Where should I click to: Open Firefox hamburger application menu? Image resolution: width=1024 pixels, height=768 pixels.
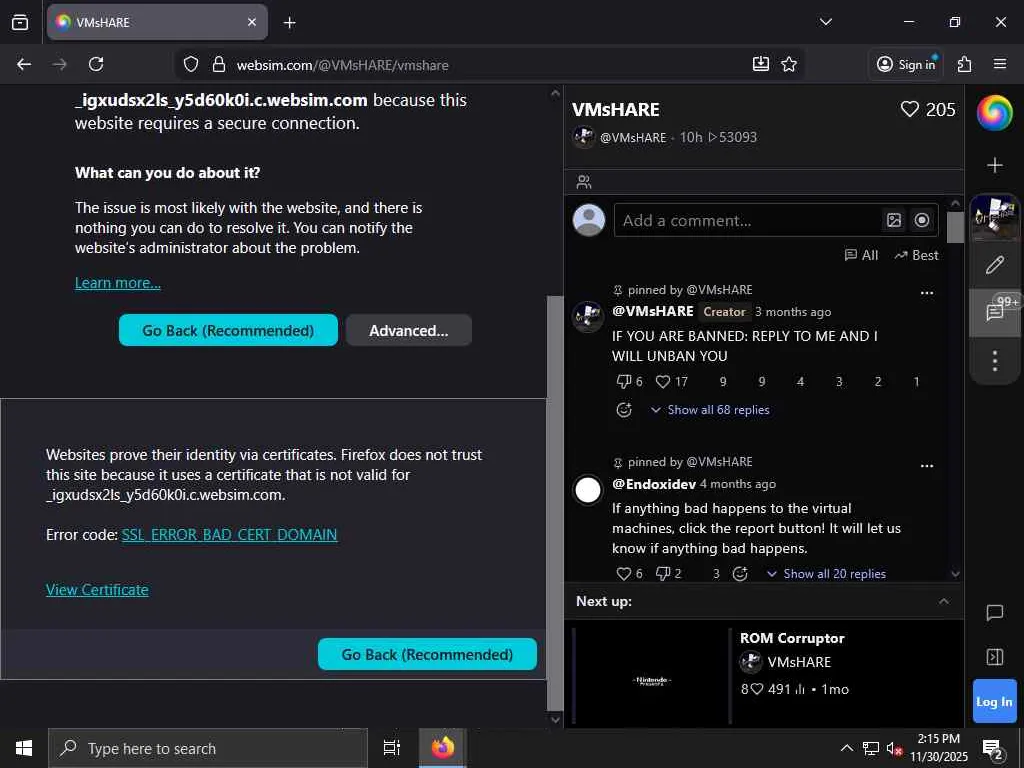click(x=1000, y=64)
